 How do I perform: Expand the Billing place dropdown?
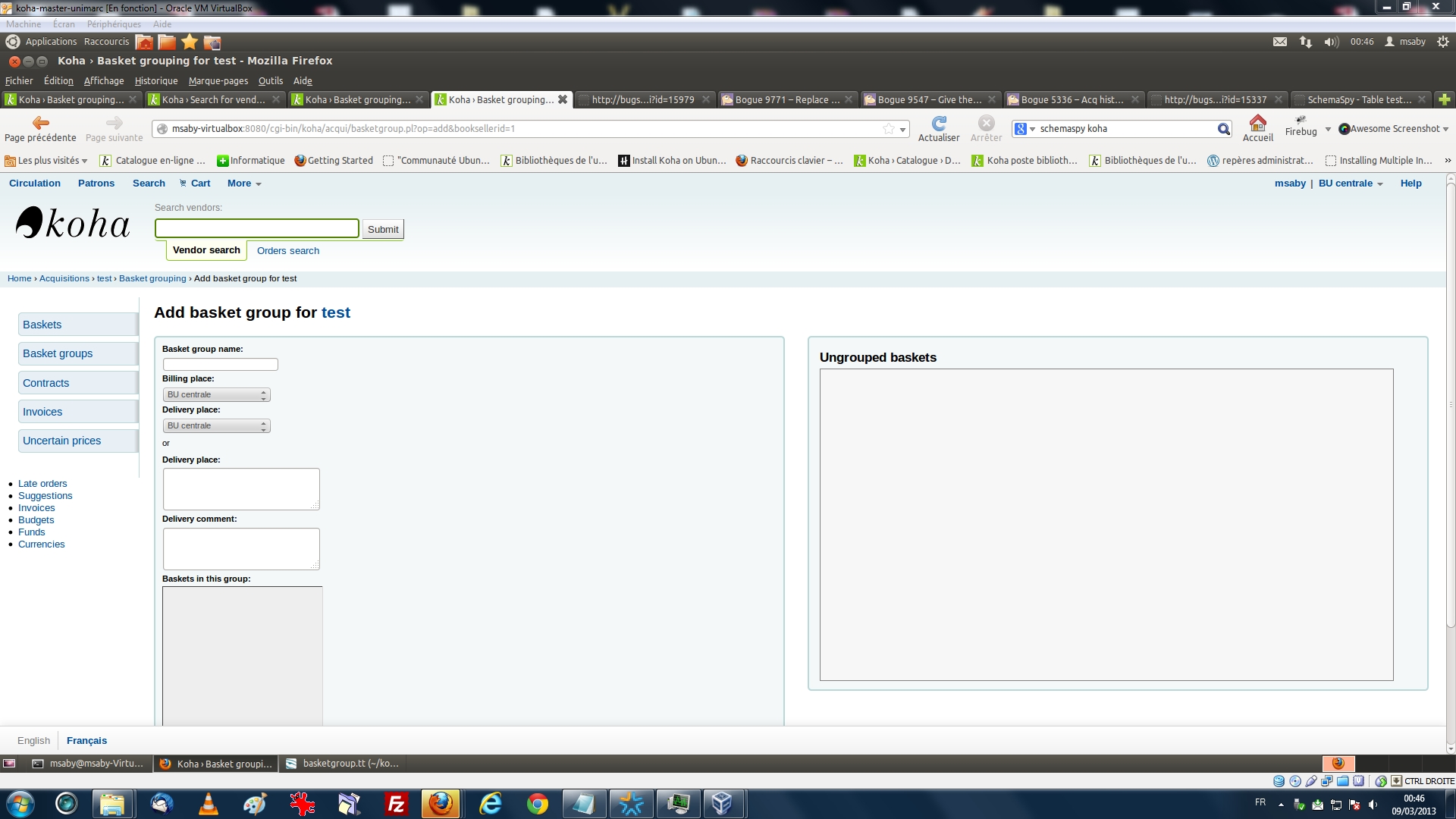(x=217, y=395)
